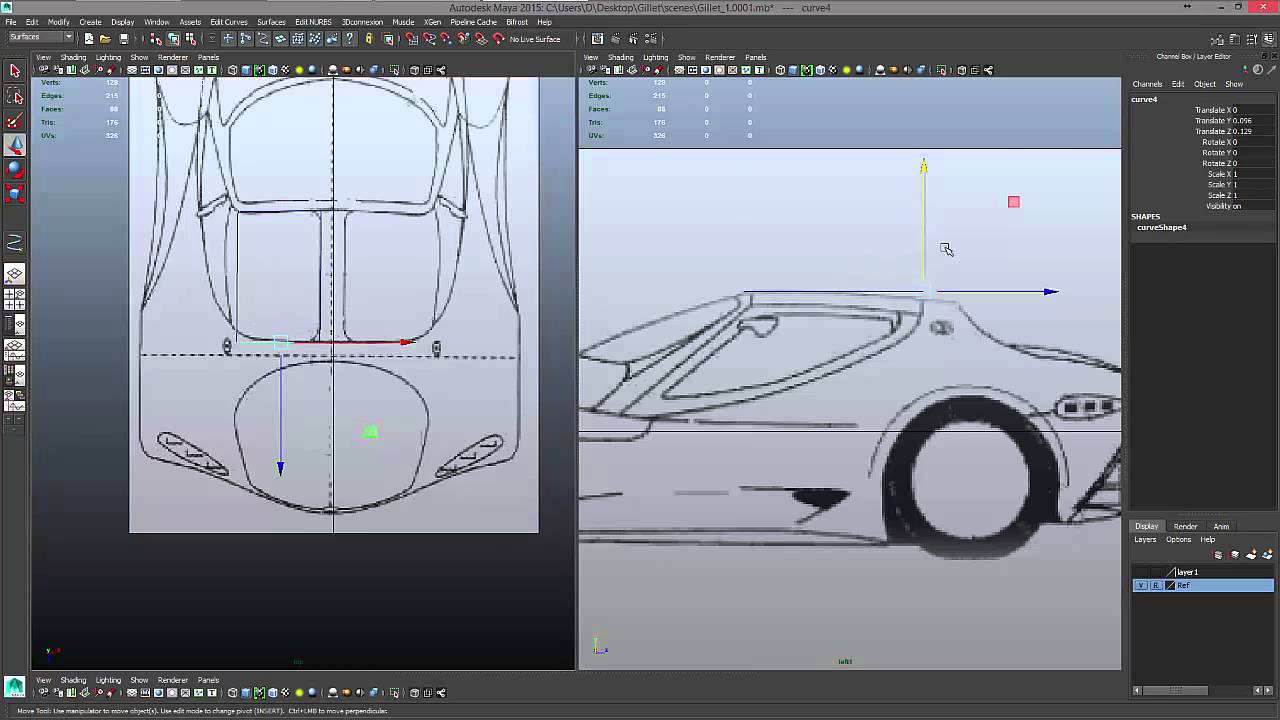Image resolution: width=1280 pixels, height=720 pixels.
Task: Click the question mark help icon
Action: [349, 39]
